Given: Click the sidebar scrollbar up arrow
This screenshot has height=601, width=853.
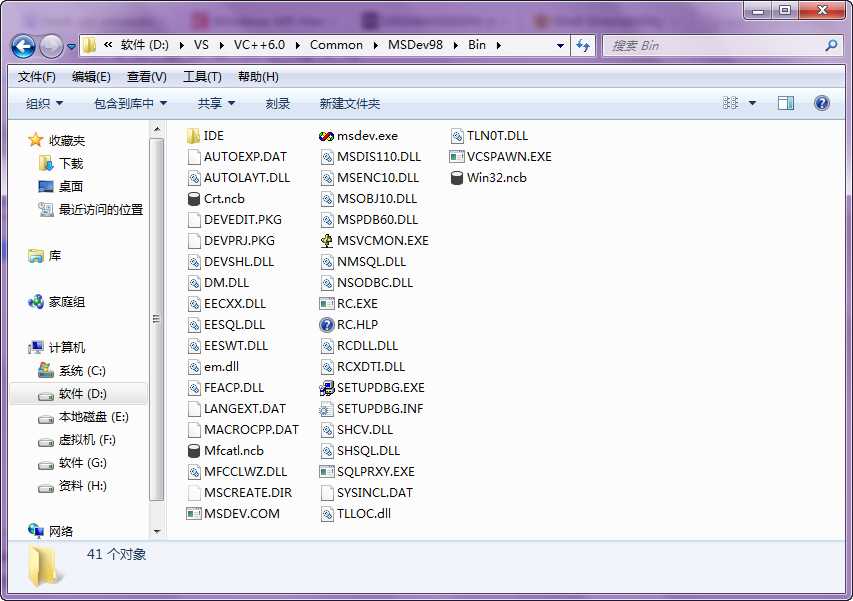Looking at the screenshot, I should [x=157, y=129].
